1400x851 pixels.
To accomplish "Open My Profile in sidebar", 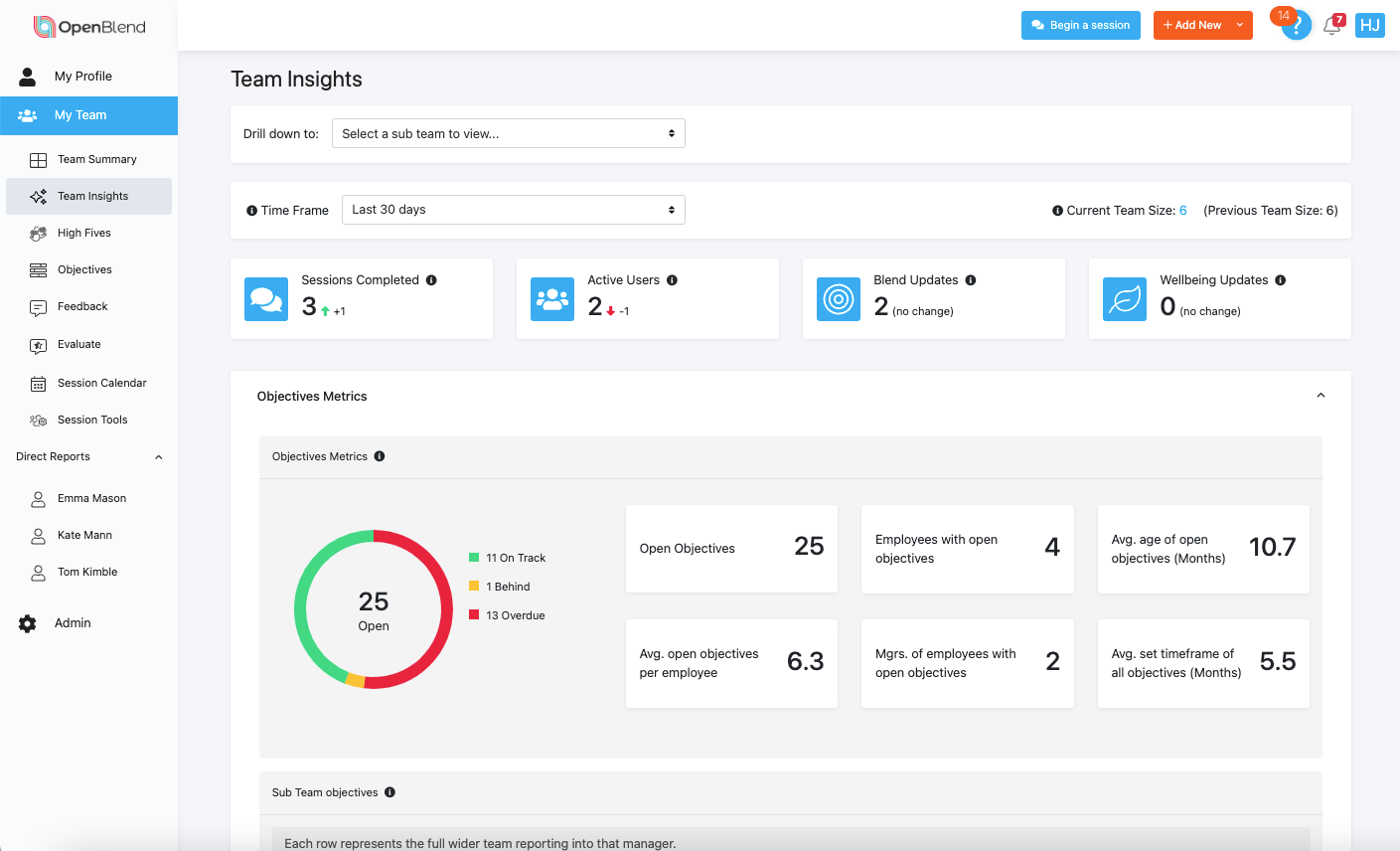I will (88, 77).
